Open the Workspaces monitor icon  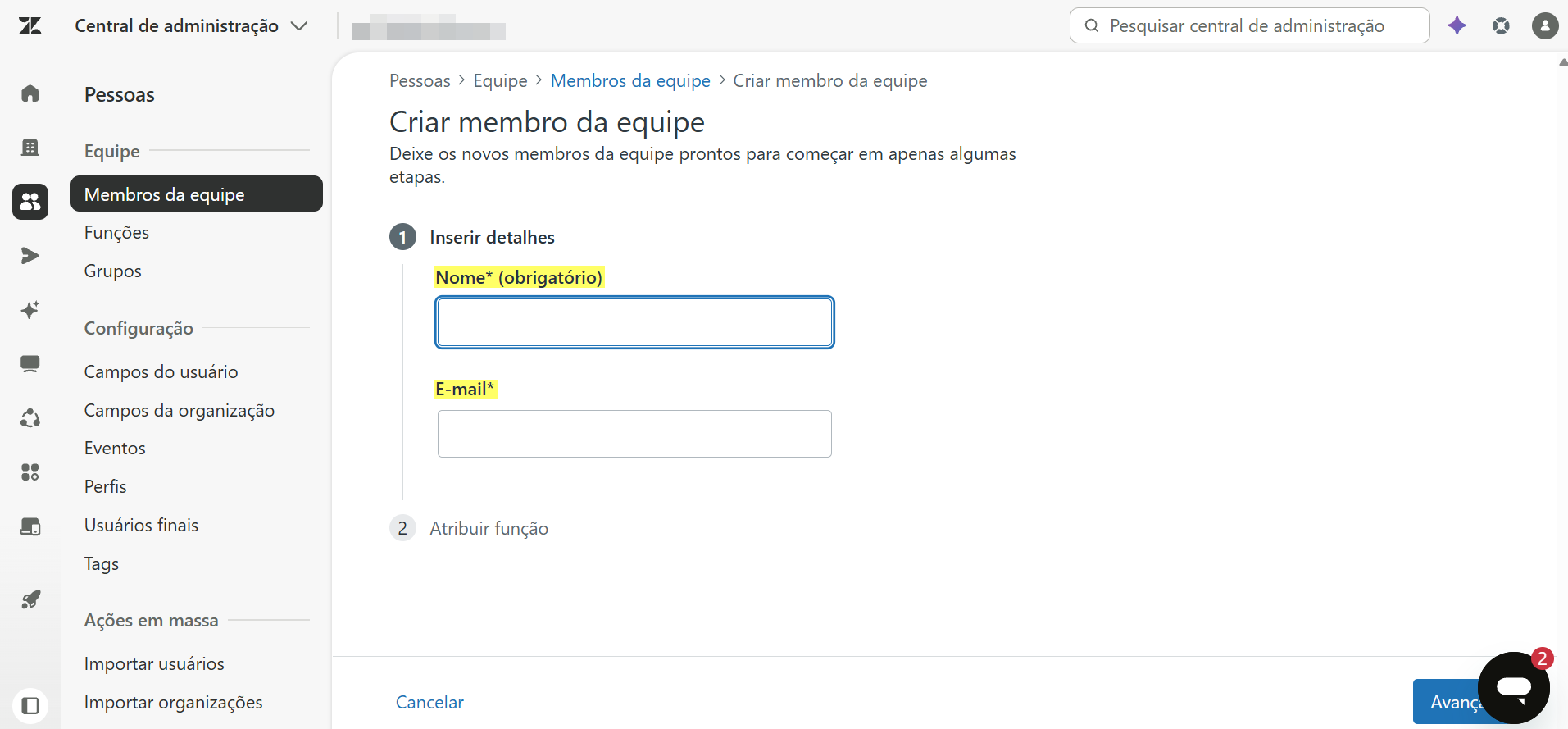pos(30,364)
